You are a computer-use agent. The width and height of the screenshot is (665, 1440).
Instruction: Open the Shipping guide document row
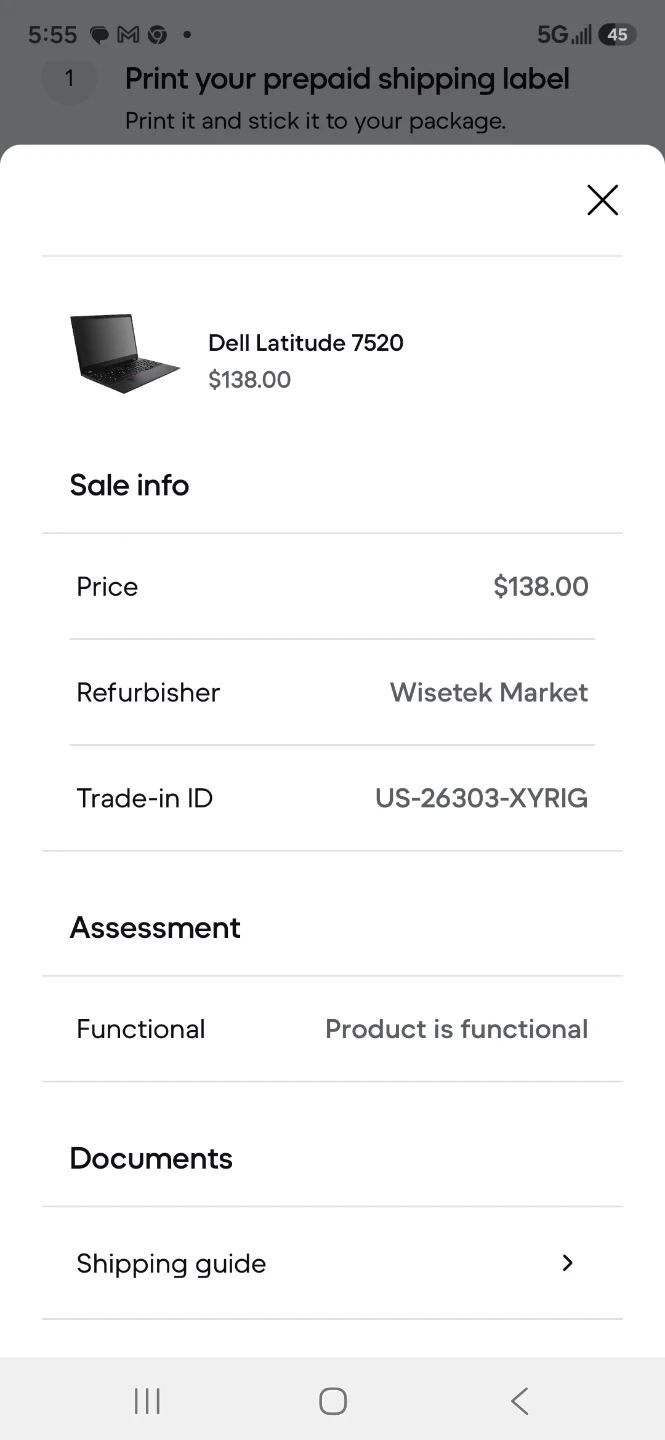tap(332, 1263)
